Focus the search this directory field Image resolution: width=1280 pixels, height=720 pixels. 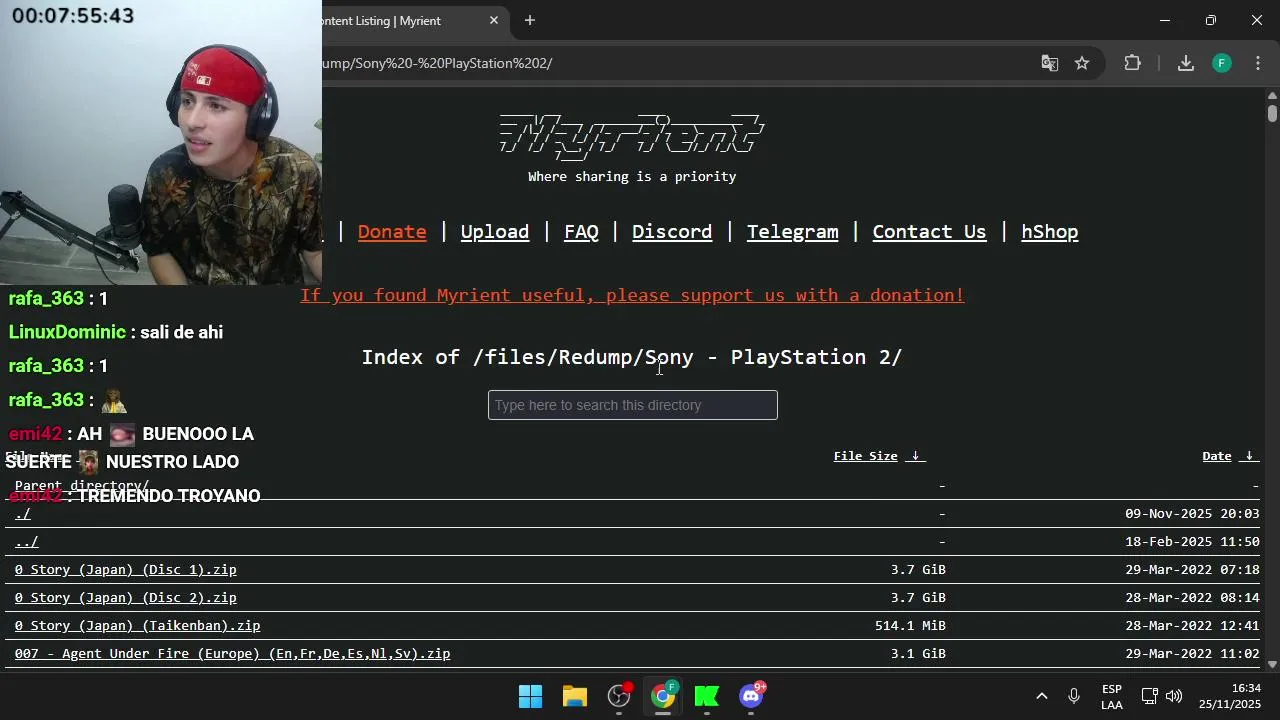point(633,405)
